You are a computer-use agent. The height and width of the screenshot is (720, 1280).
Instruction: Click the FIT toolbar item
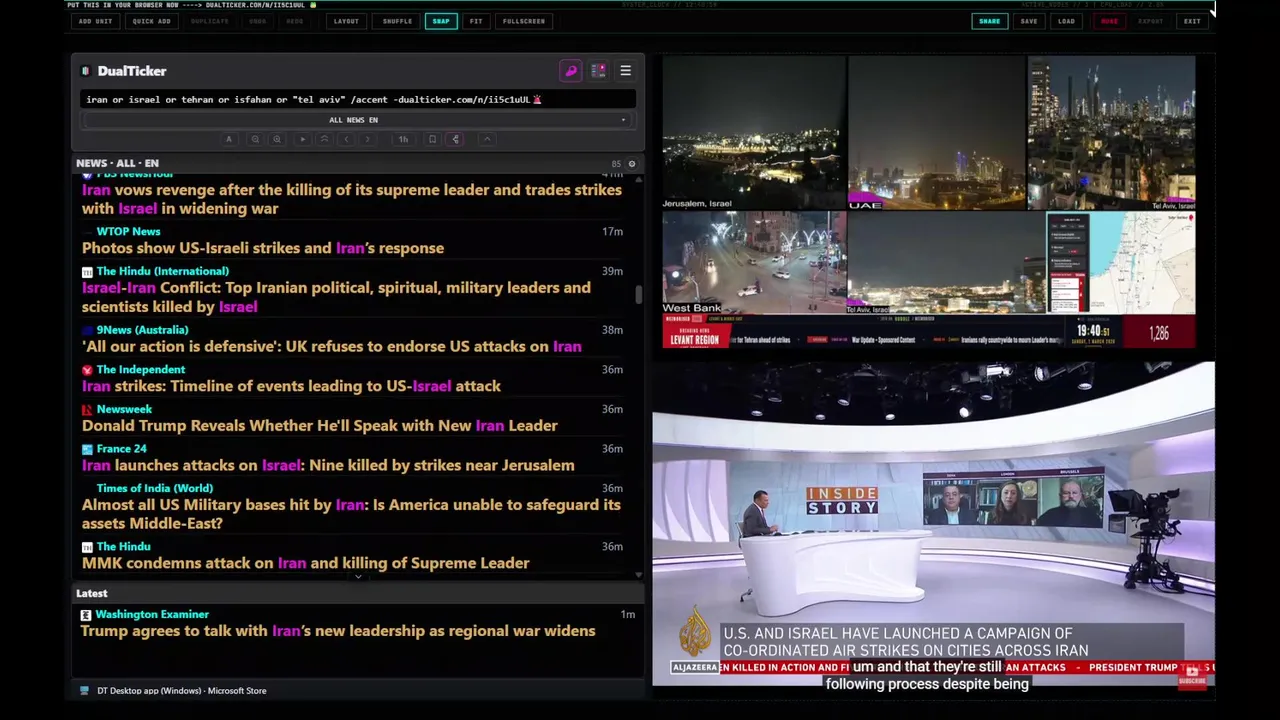(x=476, y=21)
